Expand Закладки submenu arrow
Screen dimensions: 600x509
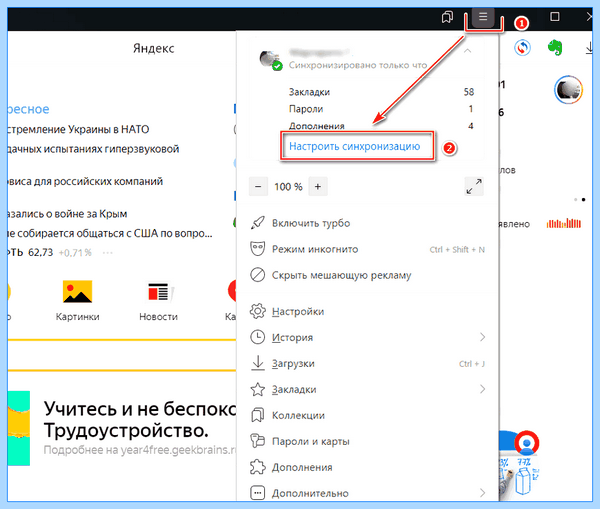tap(482, 389)
